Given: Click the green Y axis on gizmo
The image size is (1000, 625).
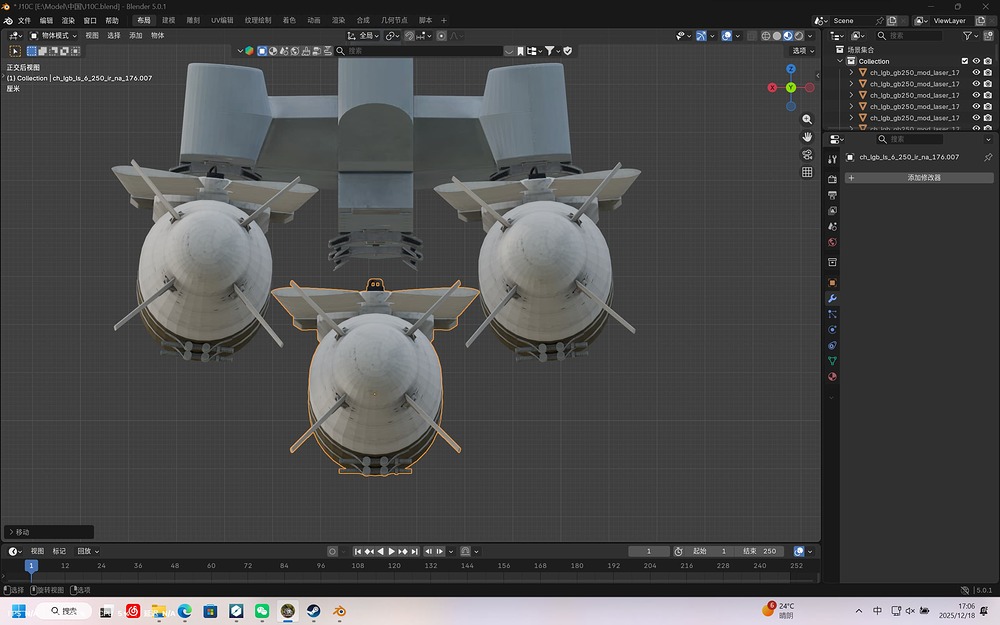Looking at the screenshot, I should (x=790, y=88).
